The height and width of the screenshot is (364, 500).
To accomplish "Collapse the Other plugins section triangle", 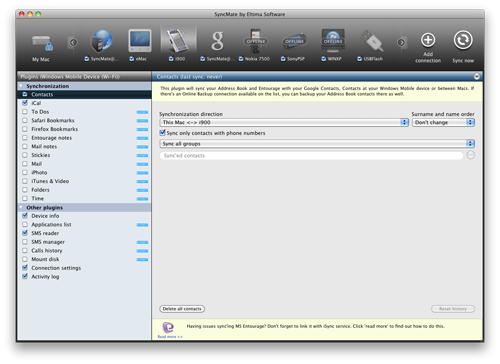I will (21, 207).
